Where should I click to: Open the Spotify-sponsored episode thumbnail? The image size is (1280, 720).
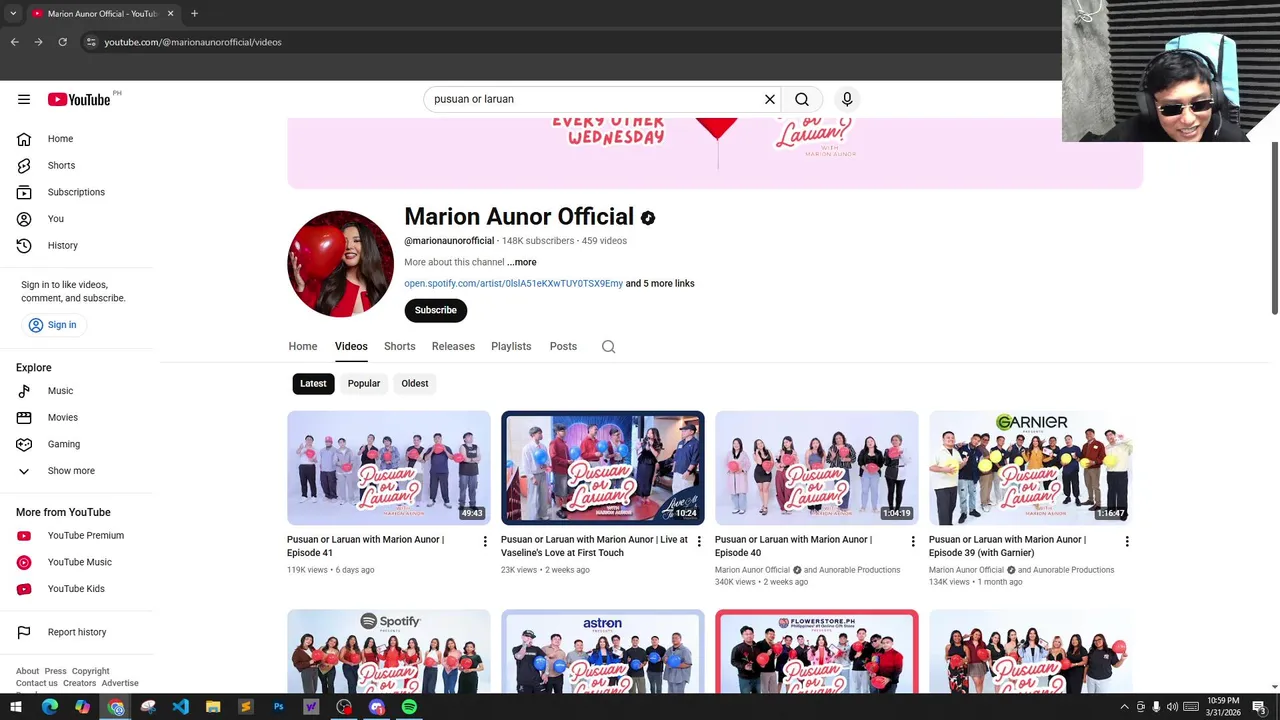point(389,651)
